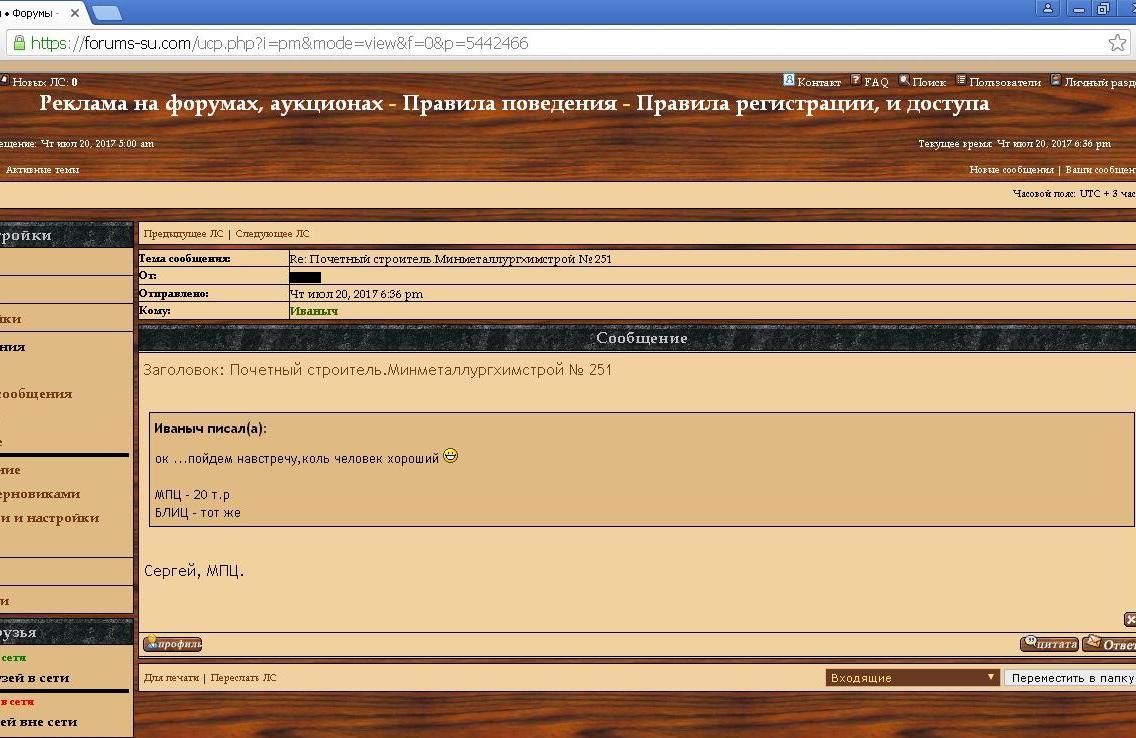Click the green padlock in address bar
Screen dimensions: 1136x738
[18, 43]
